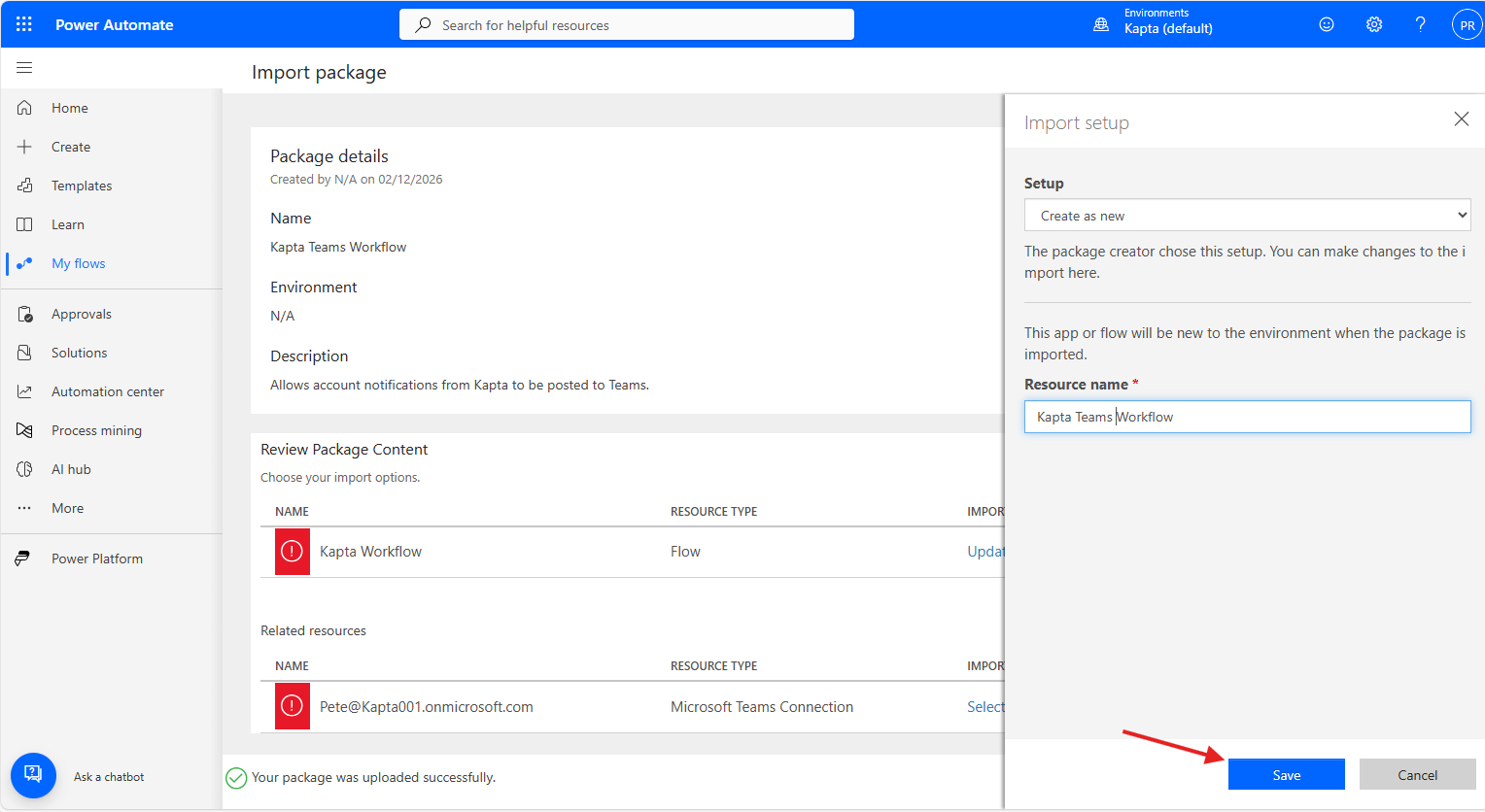
Task: Open the settings gear icon
Action: (x=1374, y=24)
